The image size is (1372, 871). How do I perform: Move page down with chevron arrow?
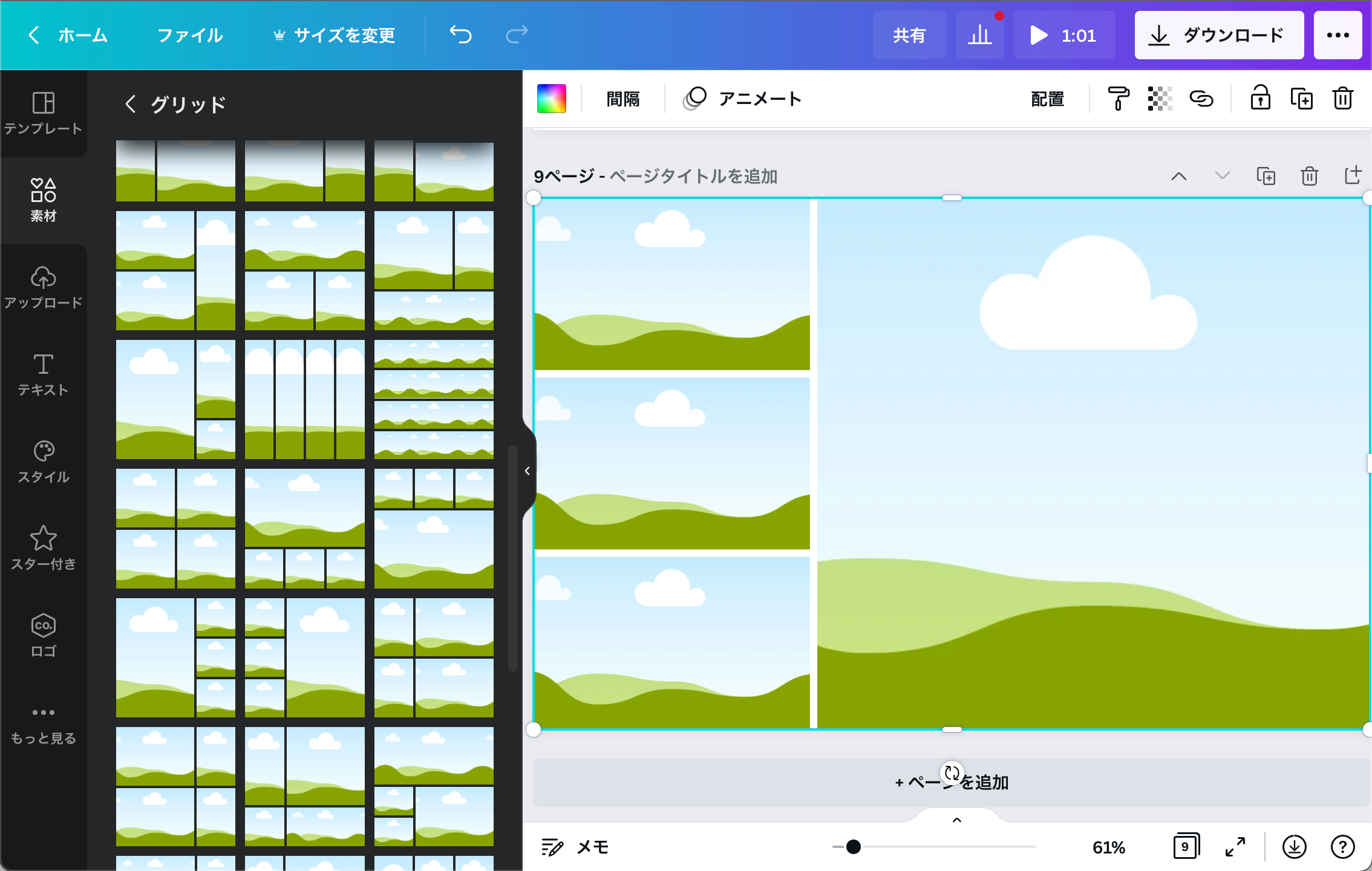pos(1223,176)
